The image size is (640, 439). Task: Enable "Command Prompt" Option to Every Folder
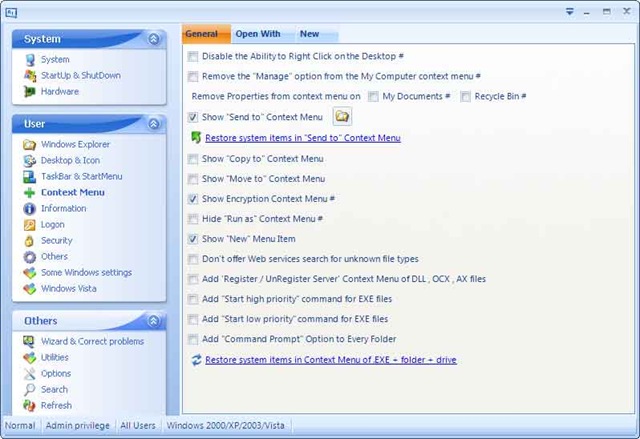193,339
